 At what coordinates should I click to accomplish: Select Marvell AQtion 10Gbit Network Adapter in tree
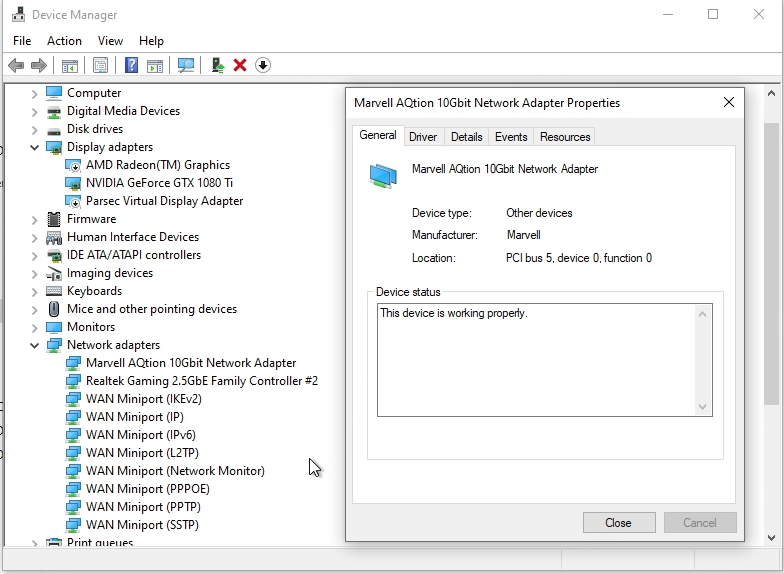[x=191, y=363]
